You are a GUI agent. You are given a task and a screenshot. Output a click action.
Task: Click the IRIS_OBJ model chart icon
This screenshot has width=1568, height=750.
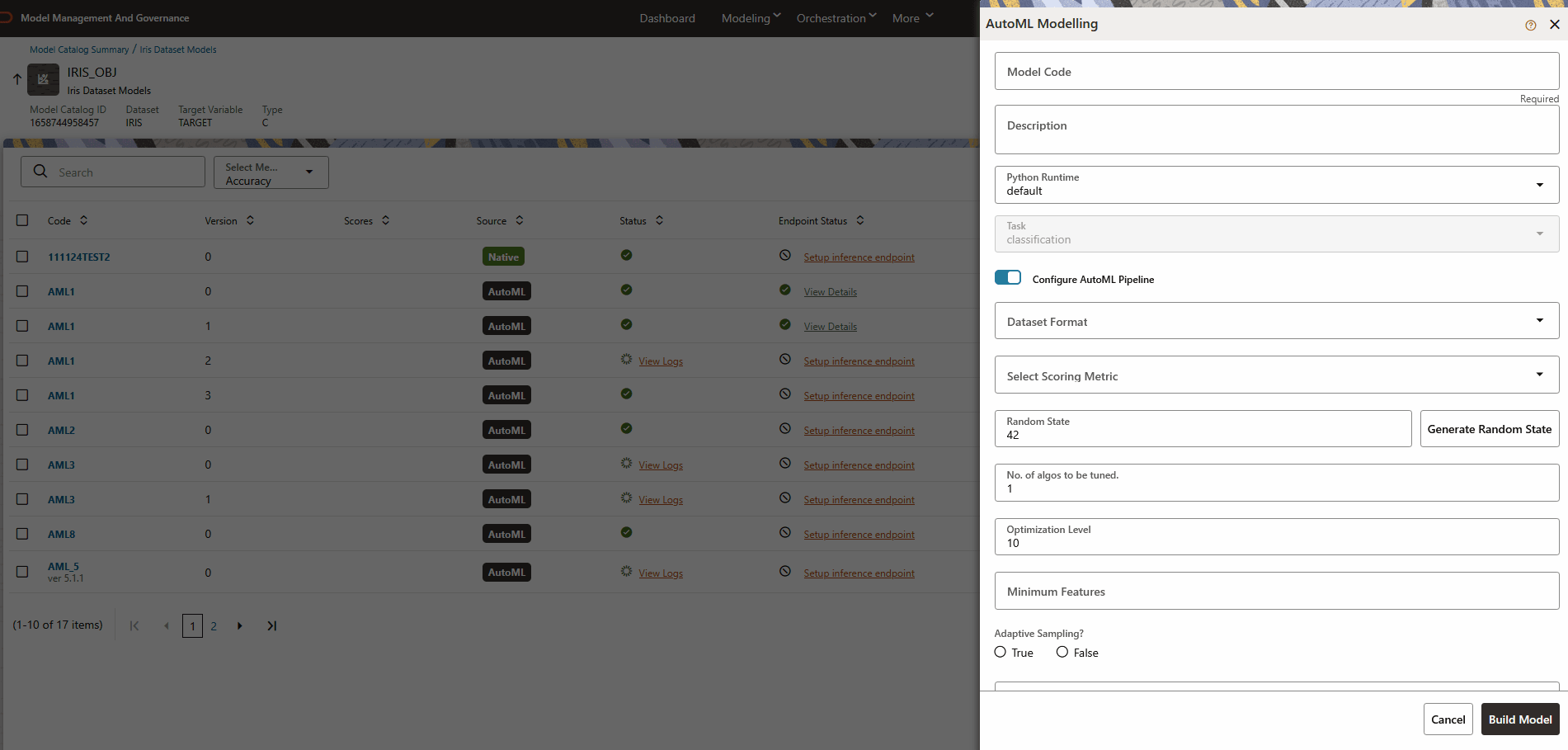click(x=43, y=79)
